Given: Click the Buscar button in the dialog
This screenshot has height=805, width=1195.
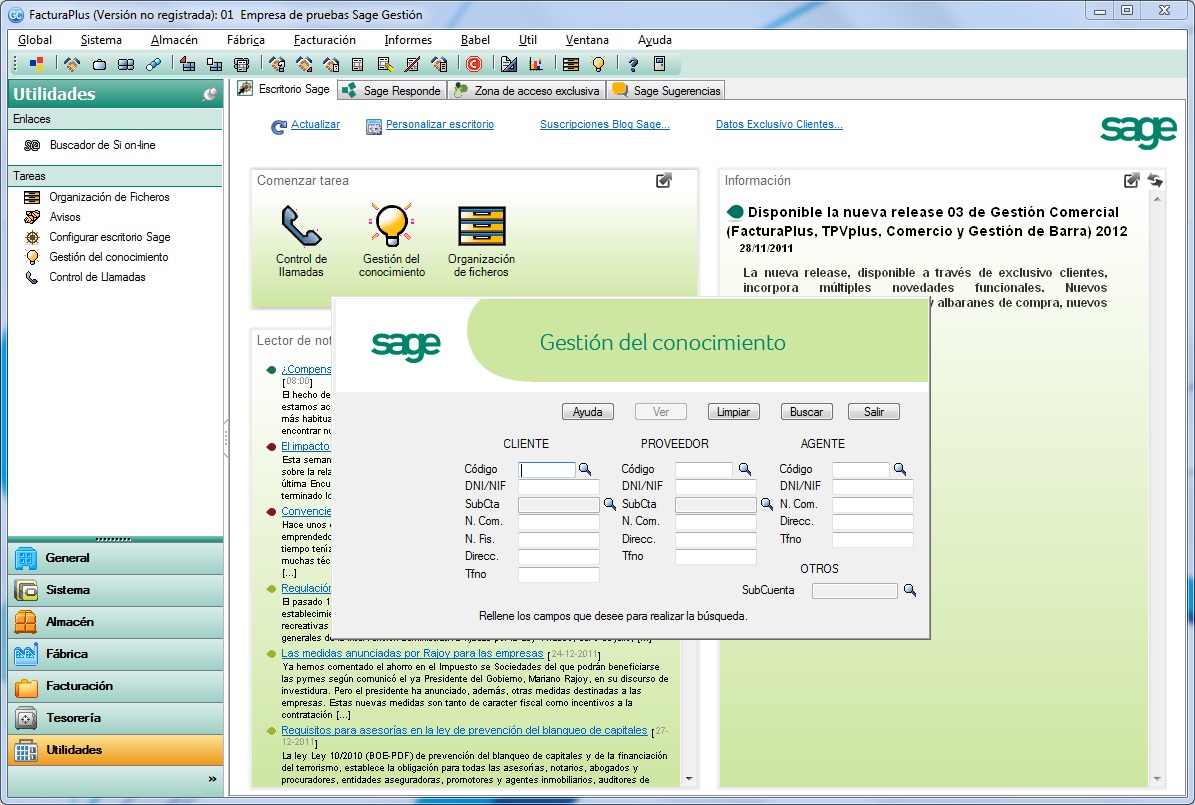Looking at the screenshot, I should [806, 412].
